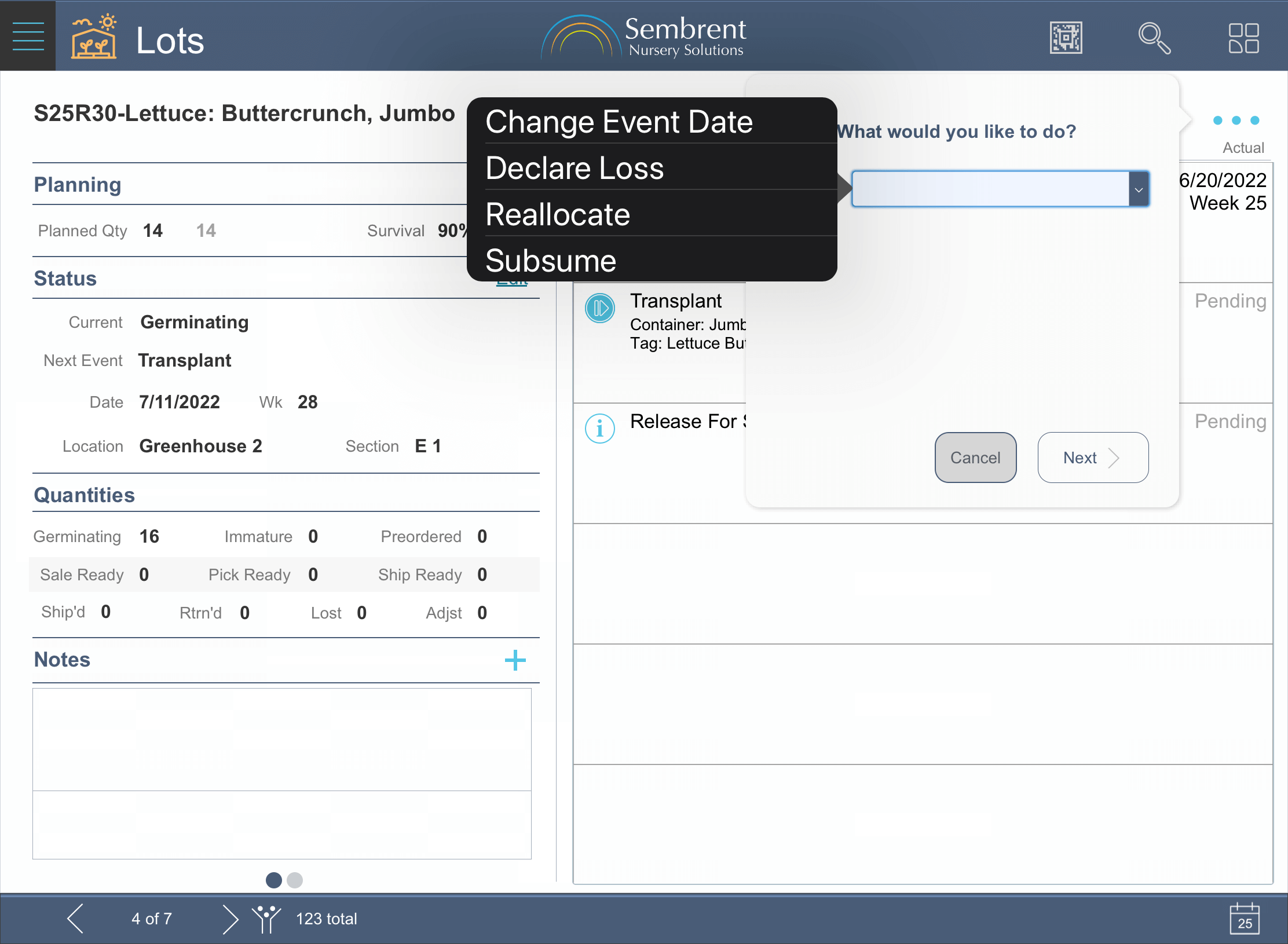The height and width of the screenshot is (944, 1288).
Task: Click the Next button
Action: click(x=1092, y=458)
